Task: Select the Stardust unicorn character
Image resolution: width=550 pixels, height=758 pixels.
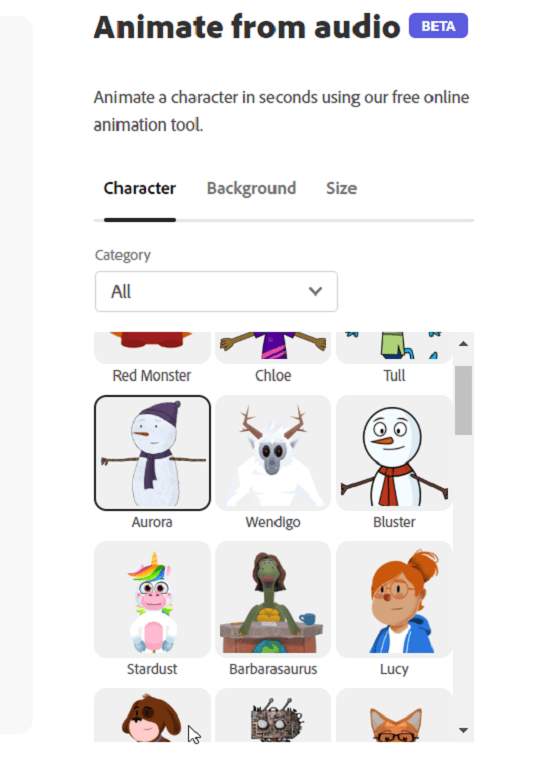Action: tap(152, 599)
